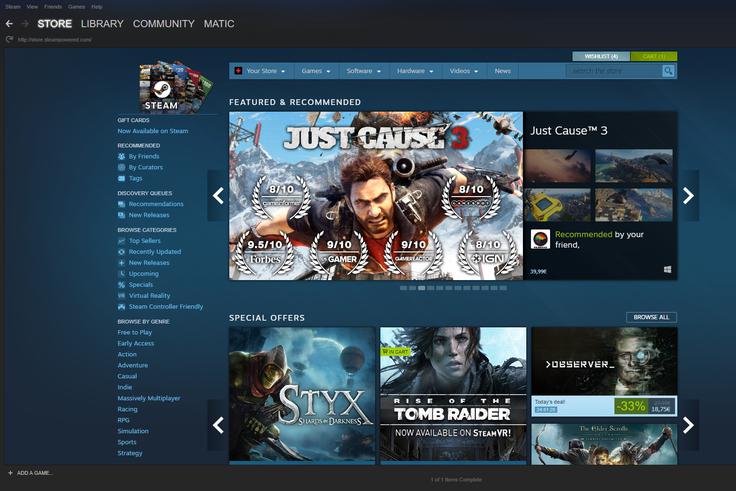Click the Windows platform icon
736x491 pixels.
pos(667,269)
